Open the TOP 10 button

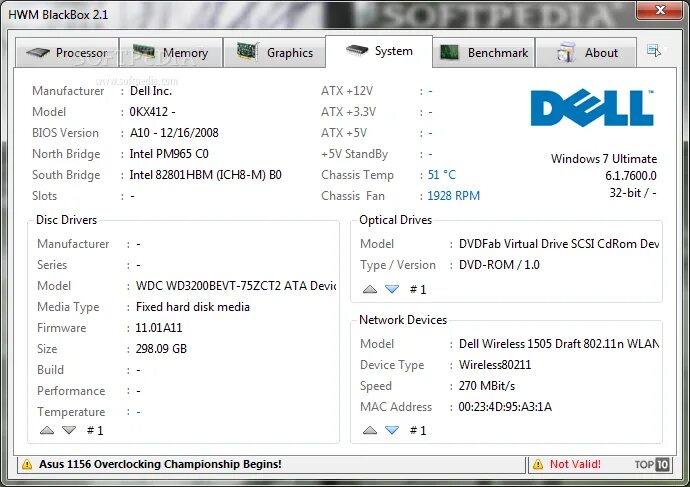coord(652,464)
